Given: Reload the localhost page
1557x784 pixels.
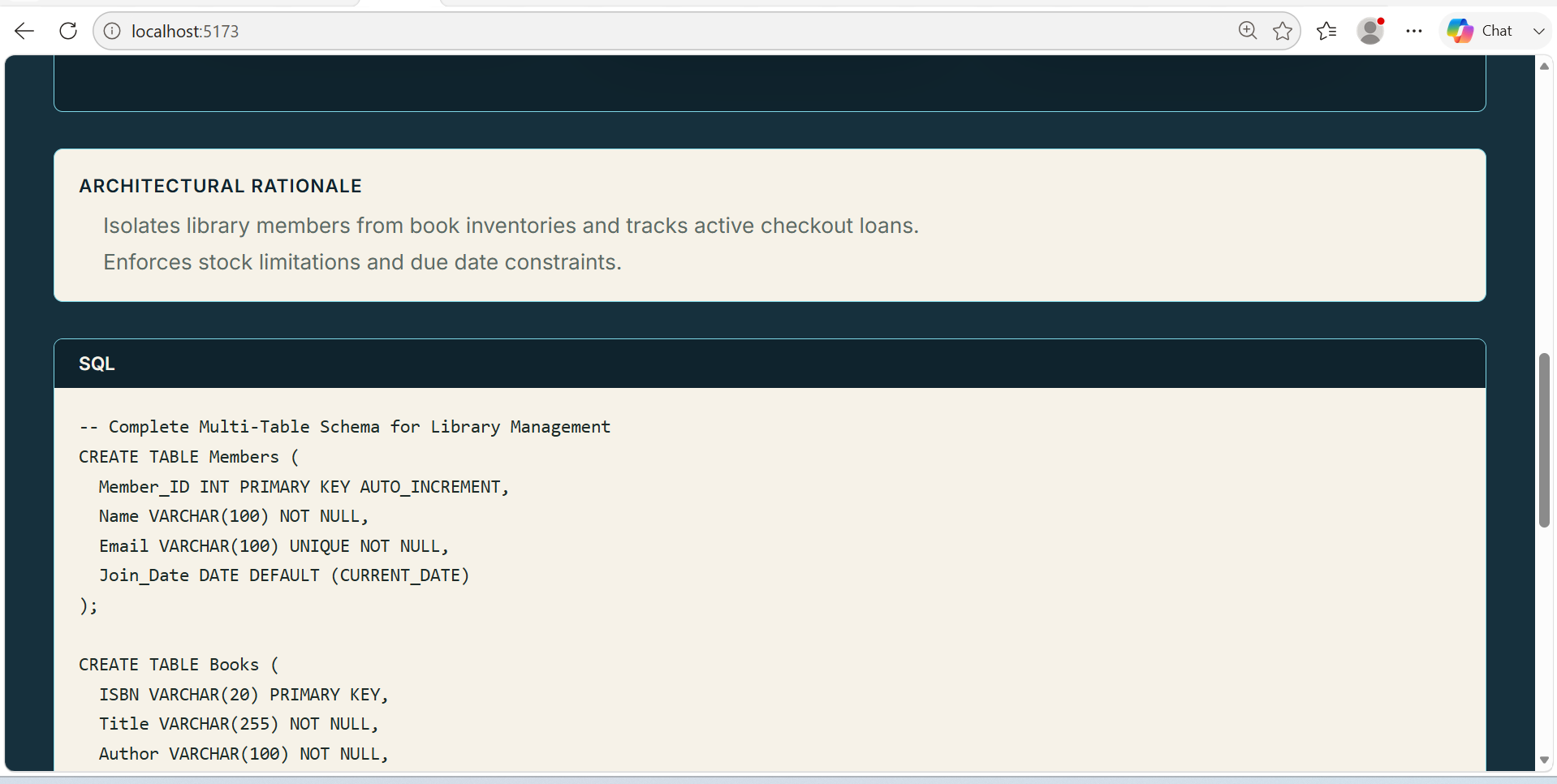Looking at the screenshot, I should 68,31.
